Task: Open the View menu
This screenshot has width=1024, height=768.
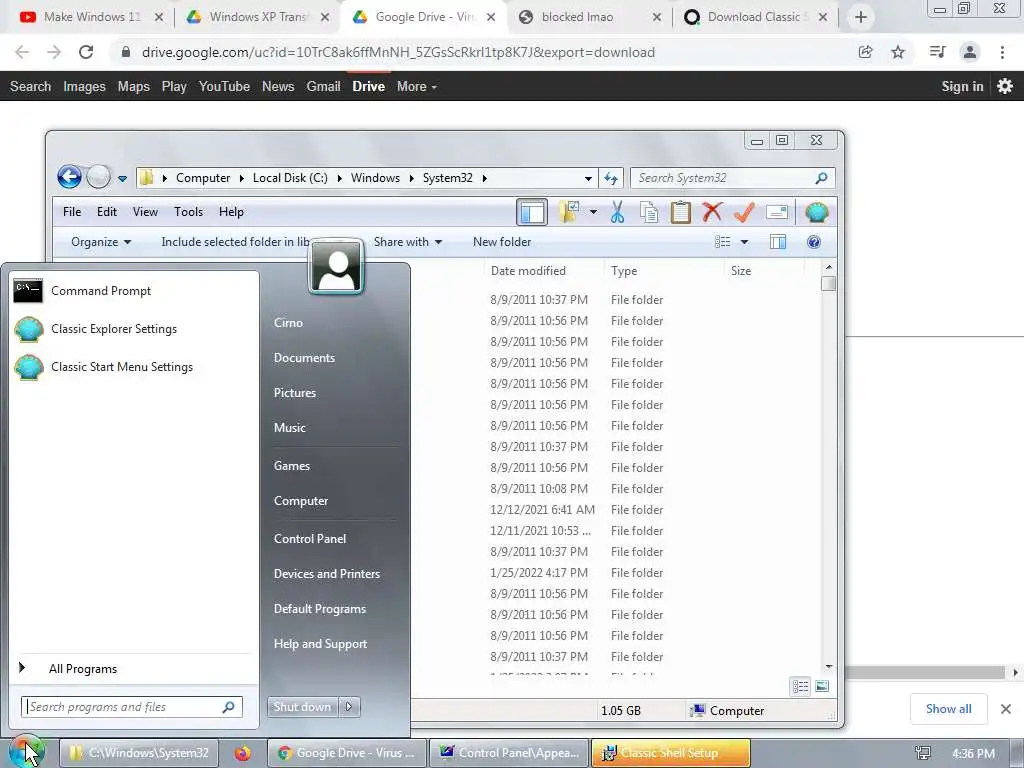Action: point(145,212)
